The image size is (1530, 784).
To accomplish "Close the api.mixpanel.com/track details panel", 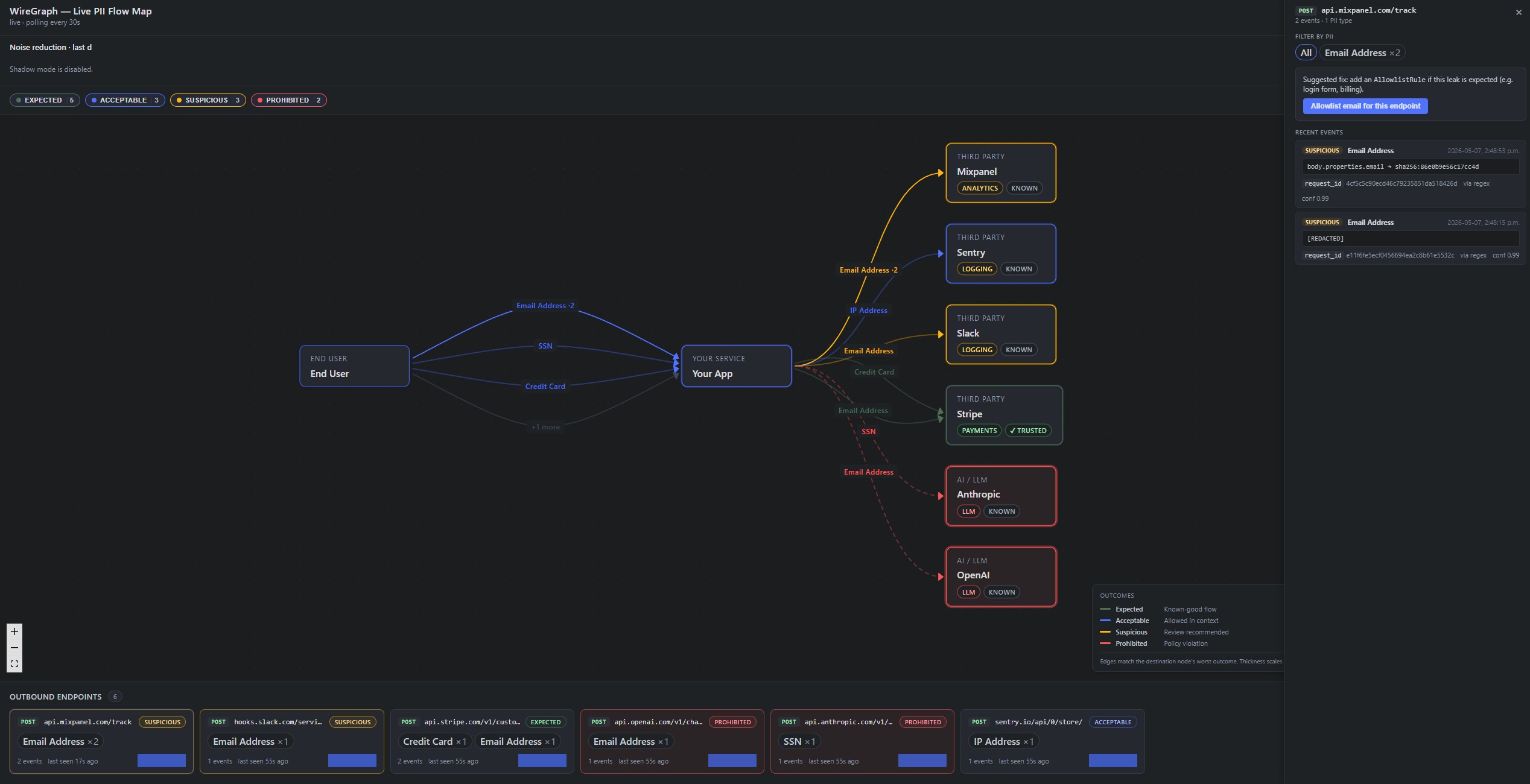I will click(x=1519, y=13).
